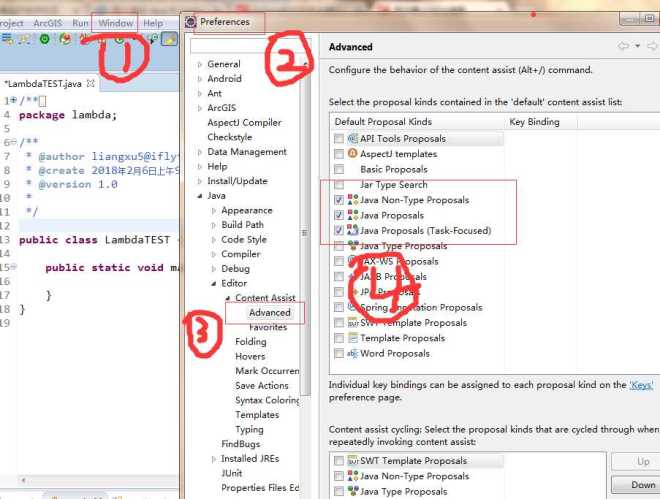
Task: Select Checkstyle in the preferences tree
Action: pos(229,137)
